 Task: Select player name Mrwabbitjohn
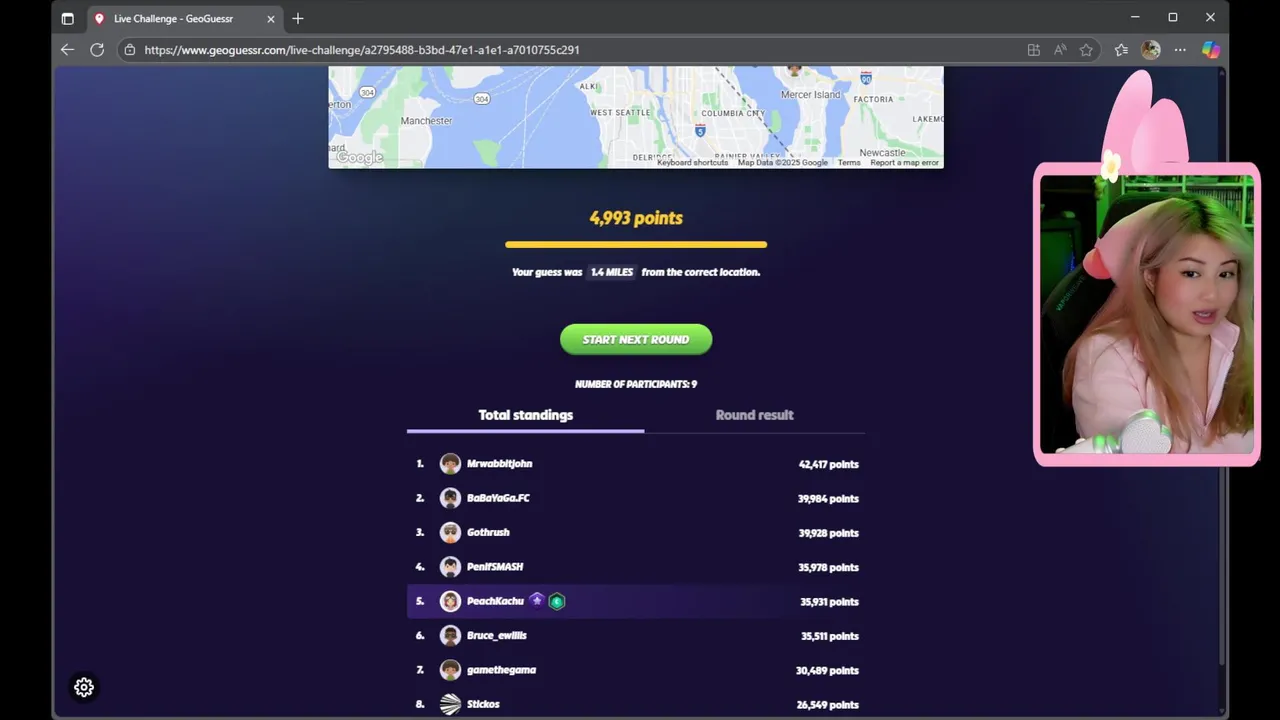(x=499, y=464)
